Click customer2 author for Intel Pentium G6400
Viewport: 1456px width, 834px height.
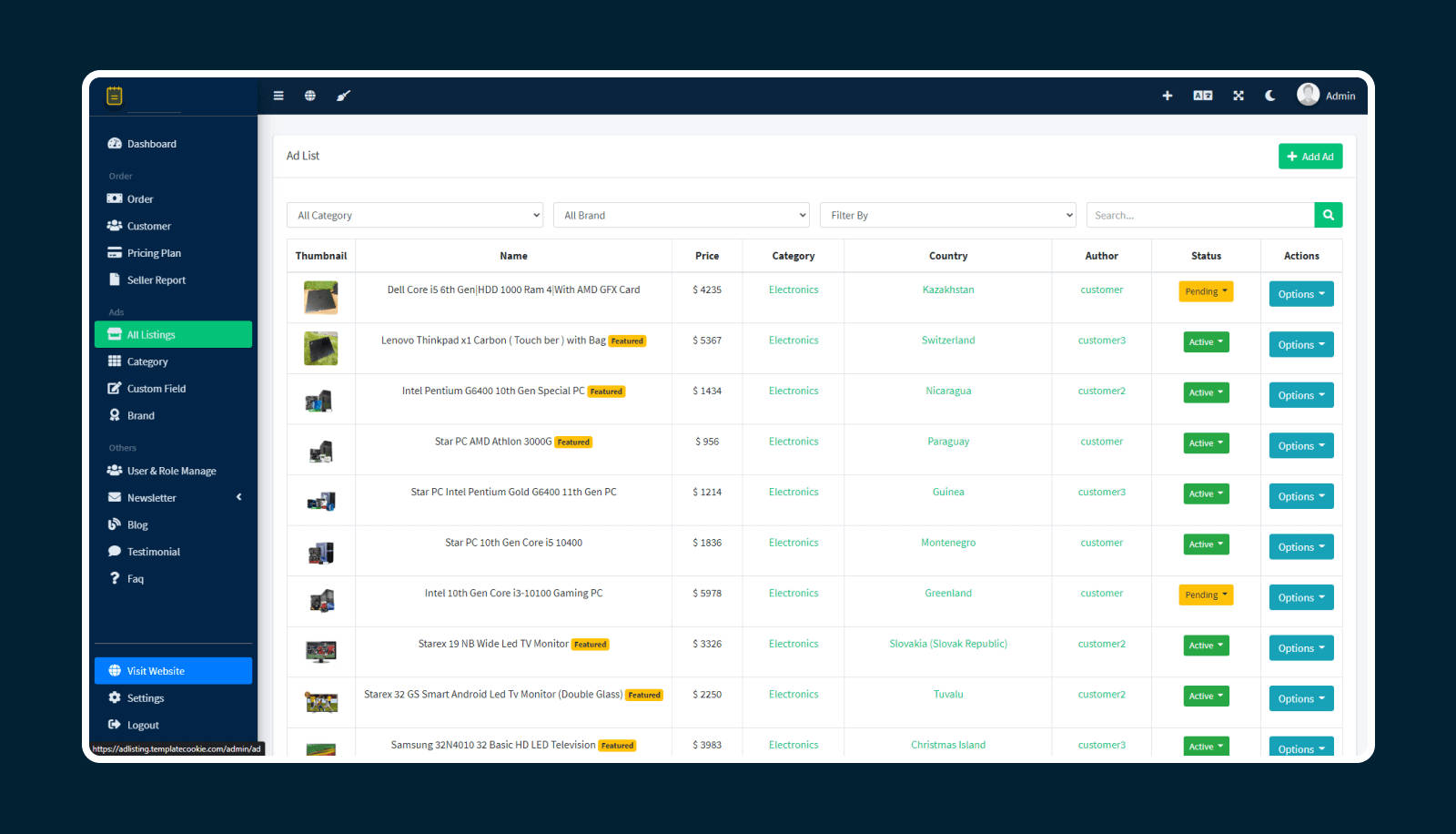tap(1102, 391)
